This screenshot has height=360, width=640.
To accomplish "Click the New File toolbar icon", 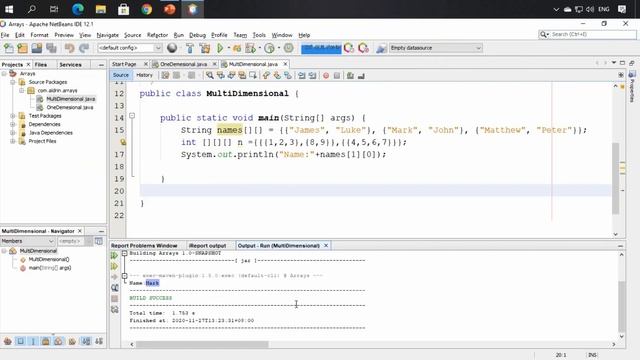I will (x=9, y=48).
